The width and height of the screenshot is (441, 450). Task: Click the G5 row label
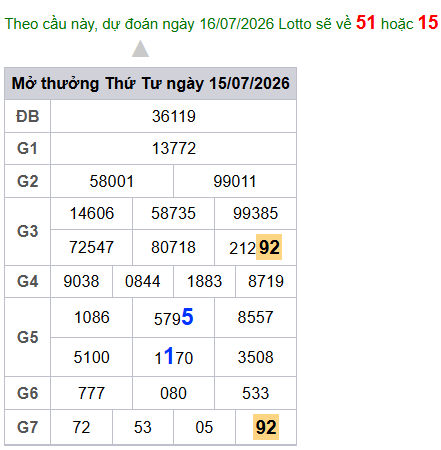coord(28,337)
